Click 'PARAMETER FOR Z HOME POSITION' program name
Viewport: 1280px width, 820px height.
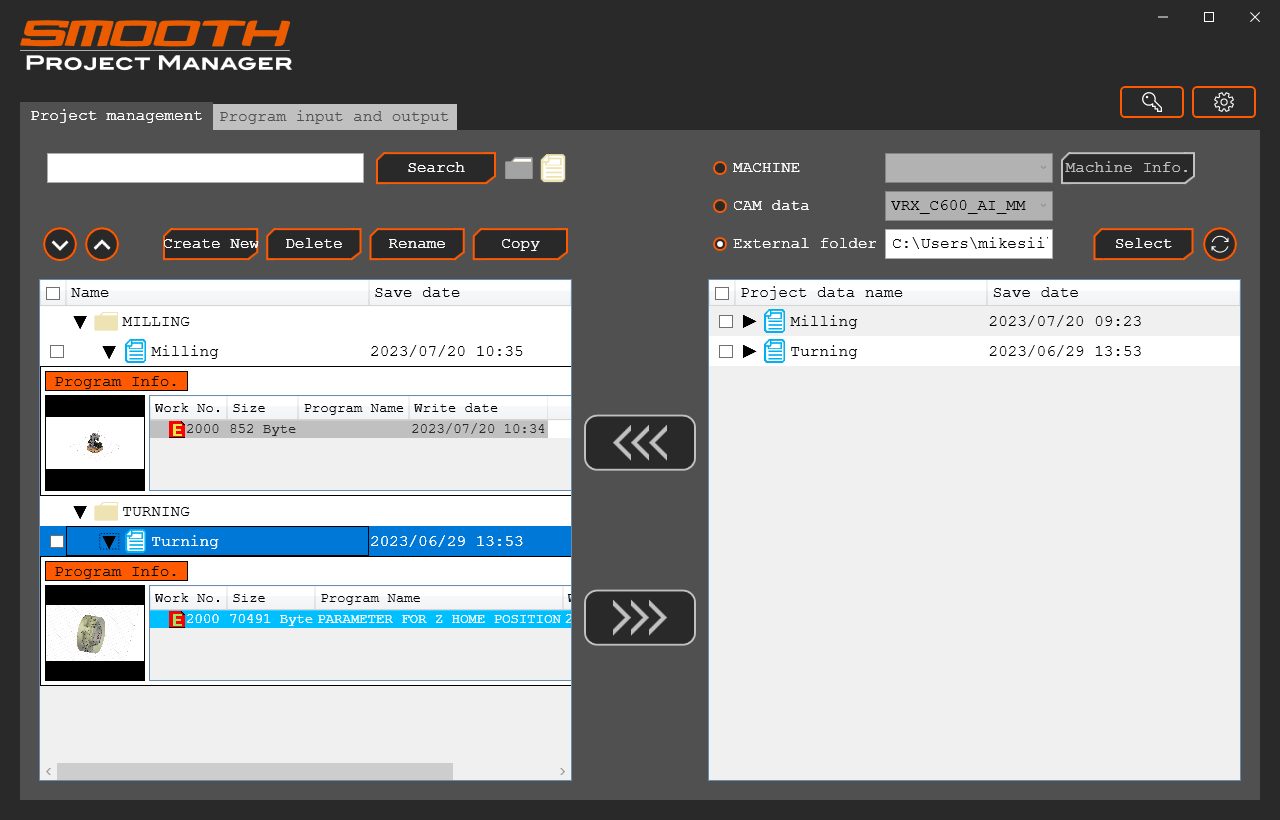[439, 620]
